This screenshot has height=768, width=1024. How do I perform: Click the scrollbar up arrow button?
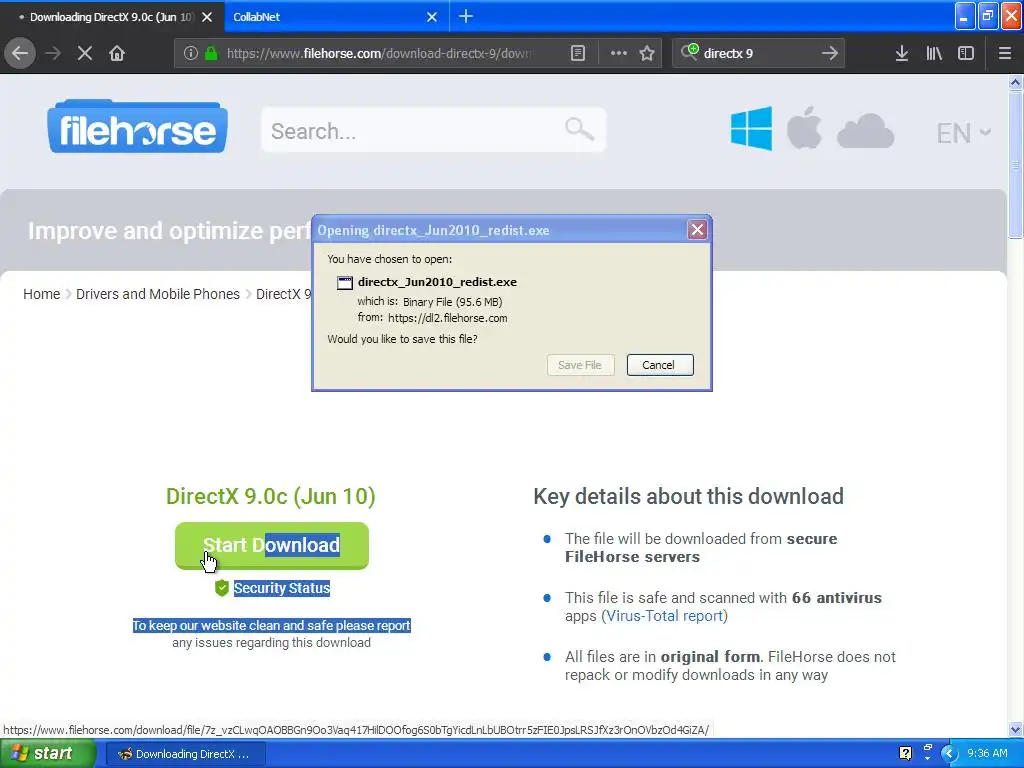tap(1015, 82)
